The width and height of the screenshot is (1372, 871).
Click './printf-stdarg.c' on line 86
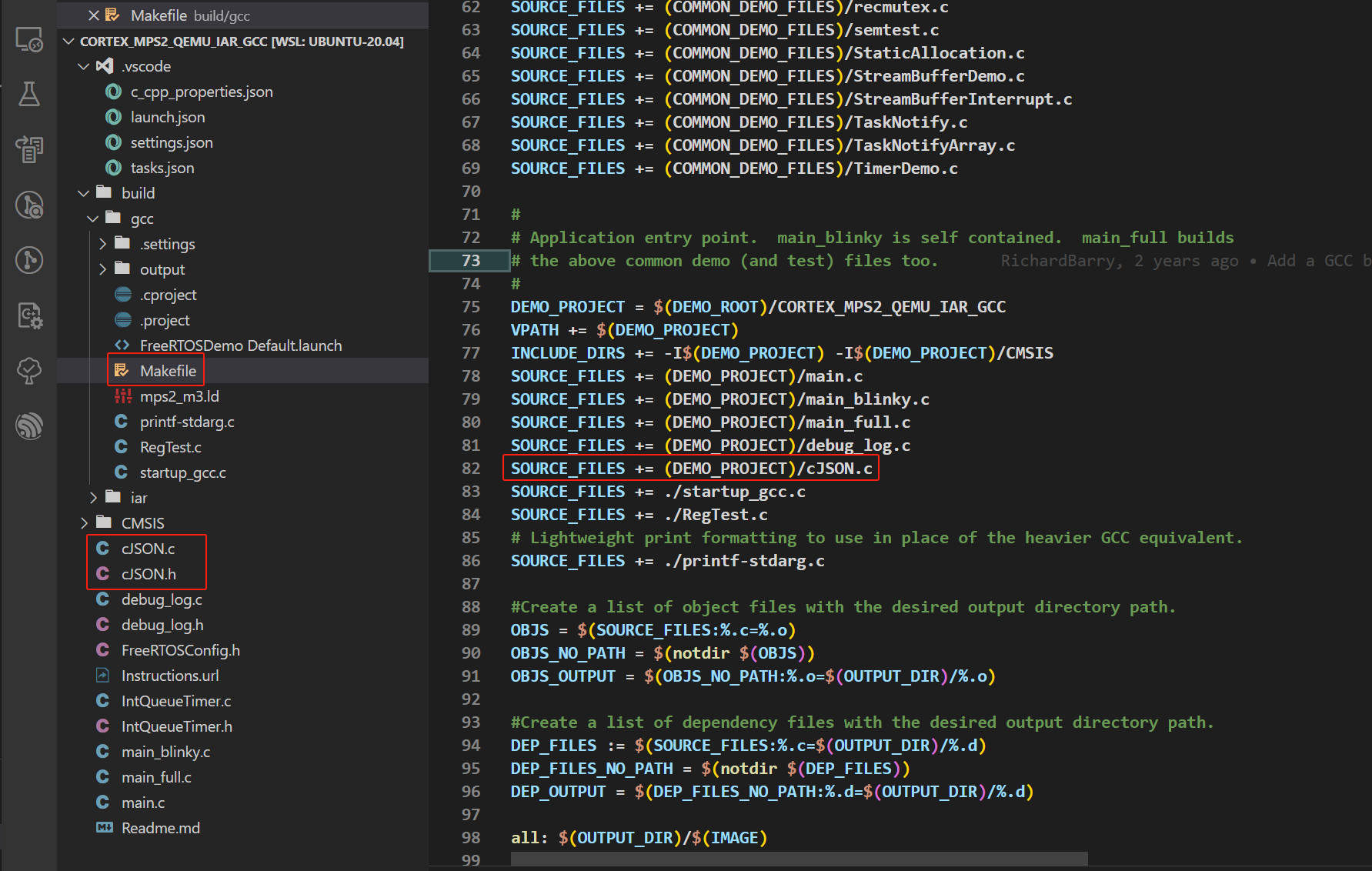744,561
